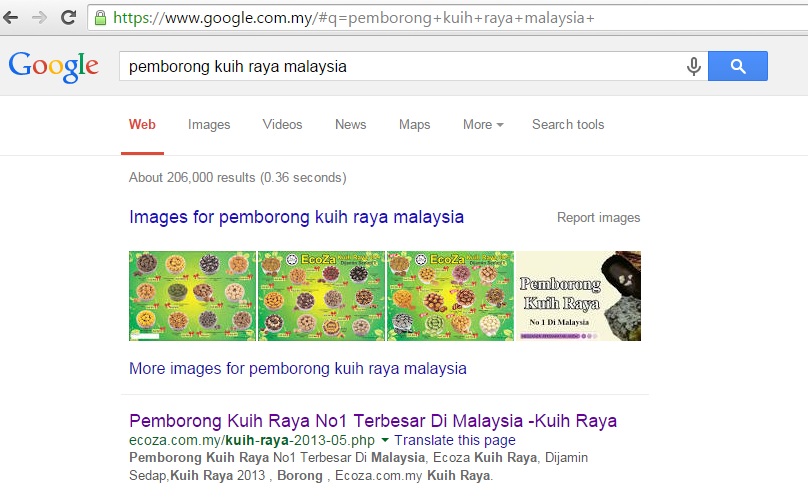Reload the page with the refresh icon
This screenshot has width=808, height=500.
pos(69,18)
